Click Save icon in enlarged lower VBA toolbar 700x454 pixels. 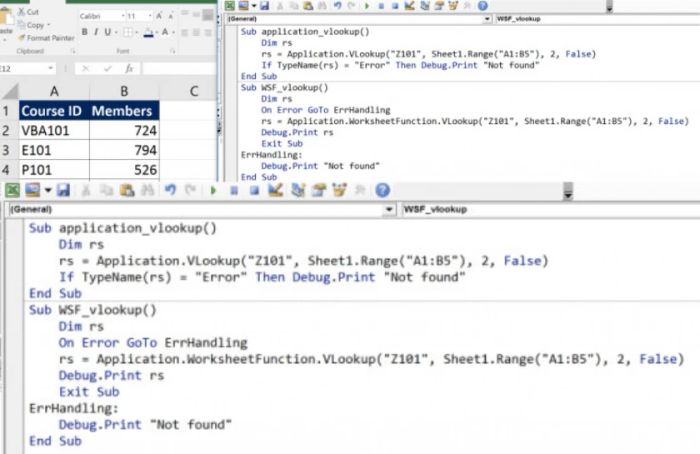click(x=63, y=191)
